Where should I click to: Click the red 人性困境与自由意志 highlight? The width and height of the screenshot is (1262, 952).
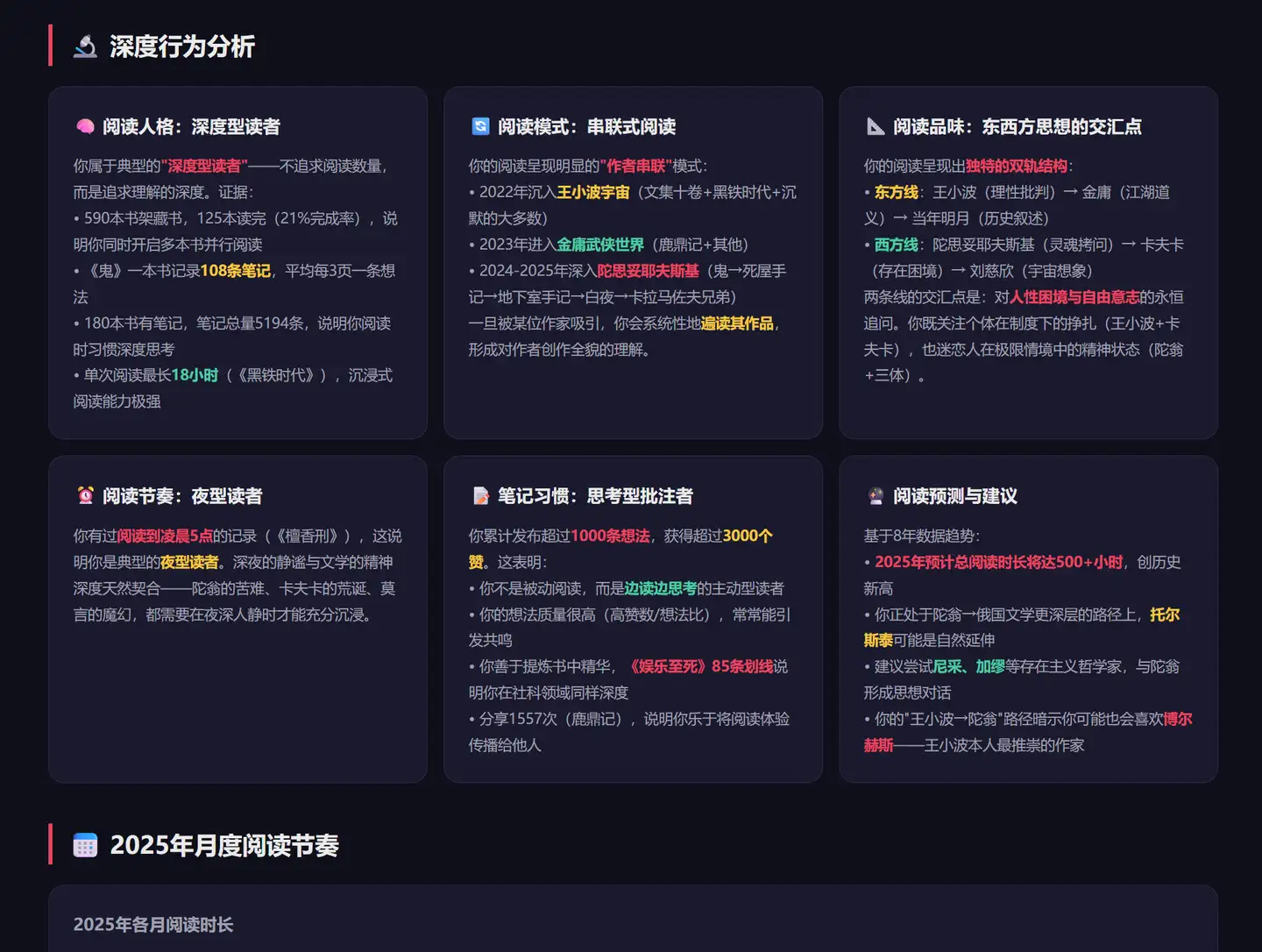(1074, 297)
